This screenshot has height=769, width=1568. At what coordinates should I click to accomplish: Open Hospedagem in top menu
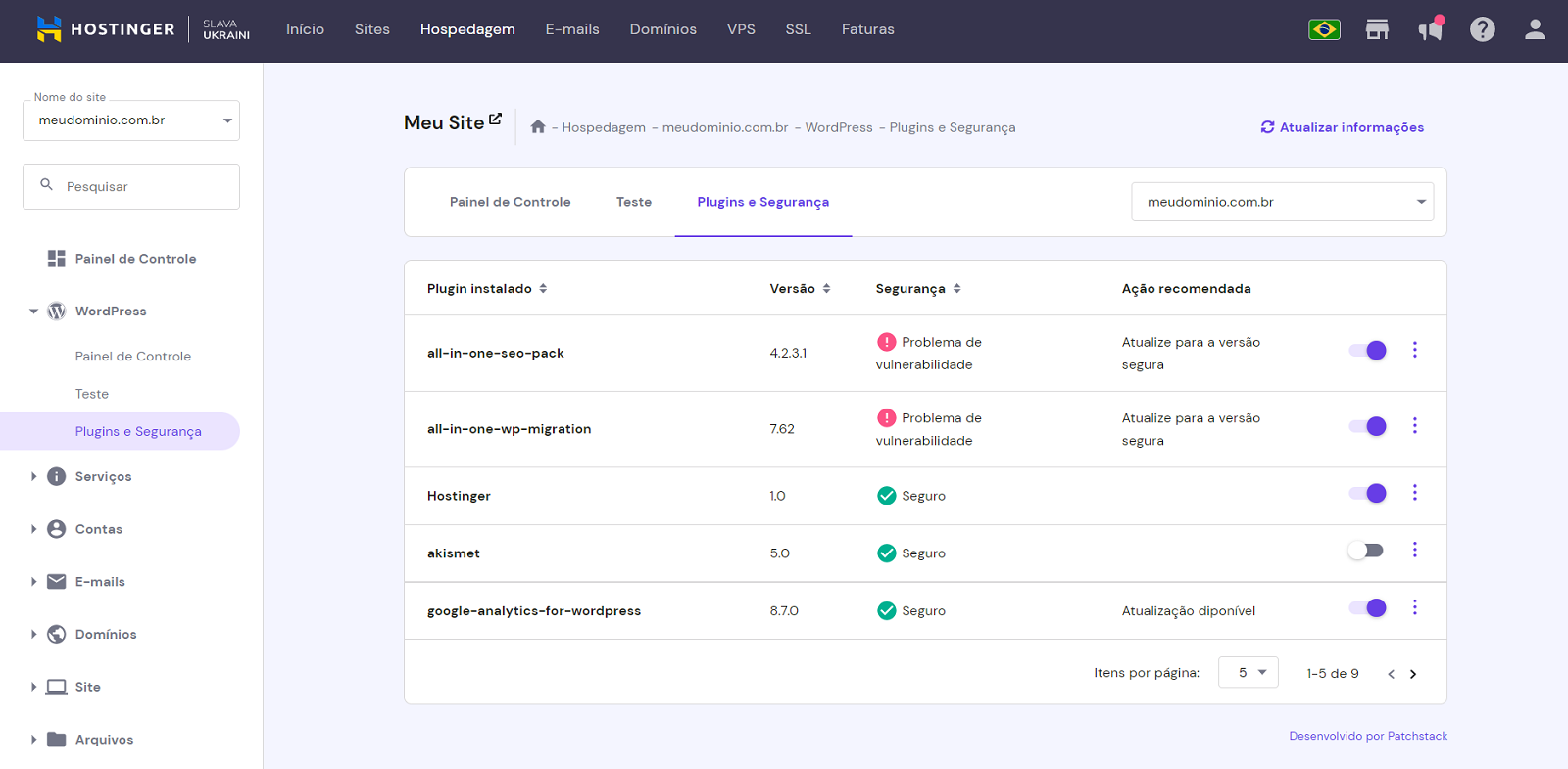(467, 29)
